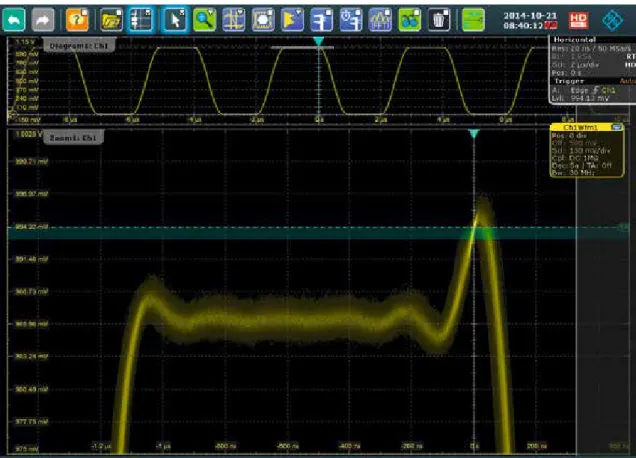The width and height of the screenshot is (636, 458).
Task: Select the signal bar layout icon
Action: pyautogui.click(x=140, y=19)
